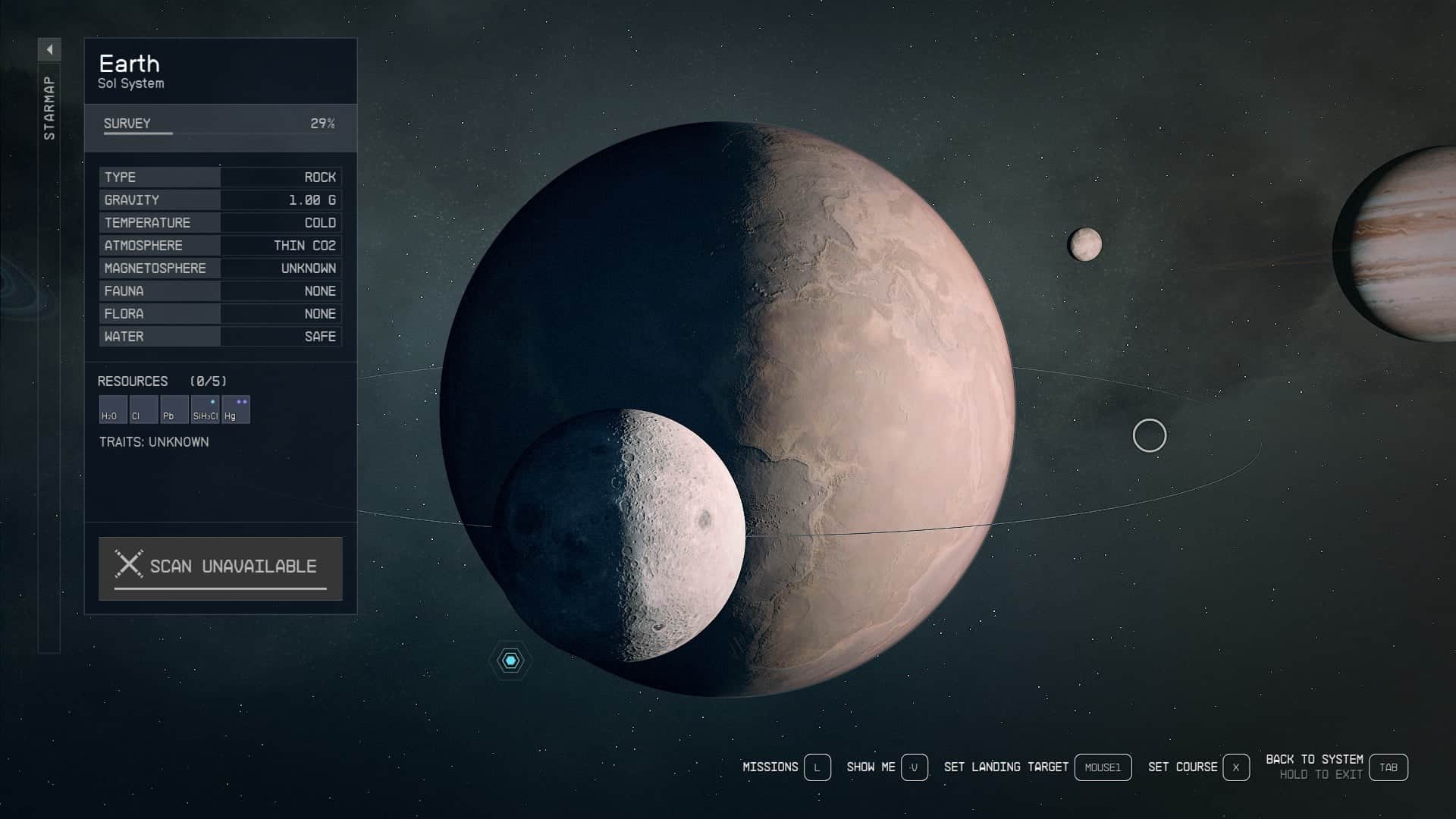
Task: Click the 'RESOURCES (0/5)' heading
Action: [x=162, y=381]
